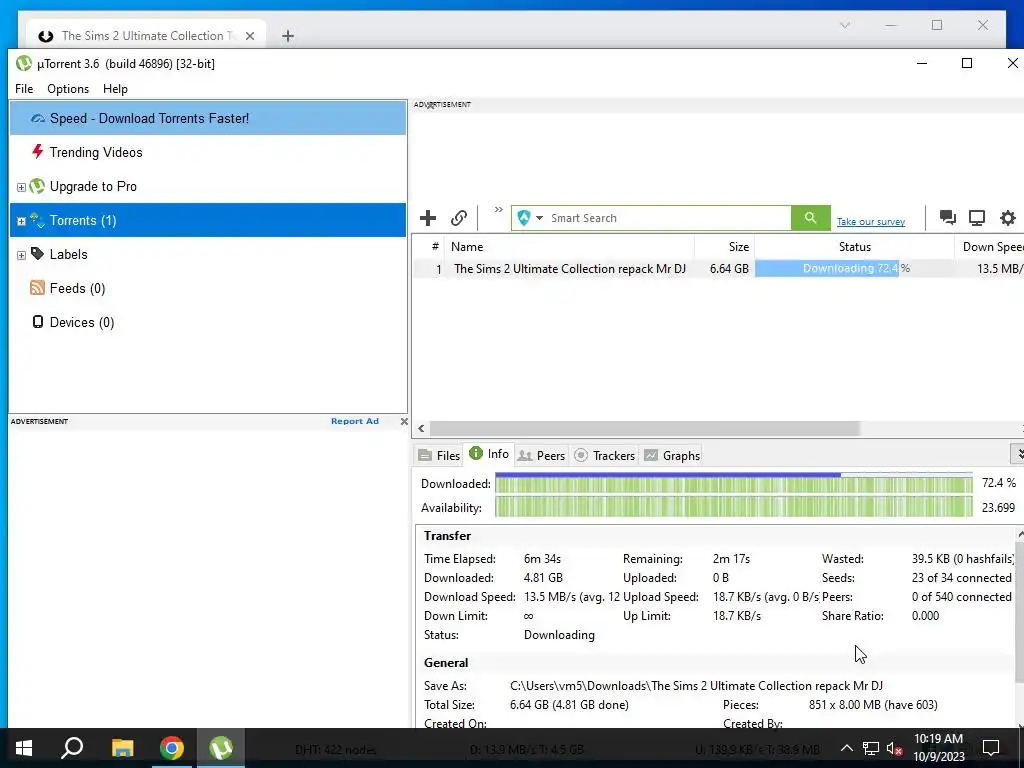Click the Add Torrent from URL link icon

459,218
